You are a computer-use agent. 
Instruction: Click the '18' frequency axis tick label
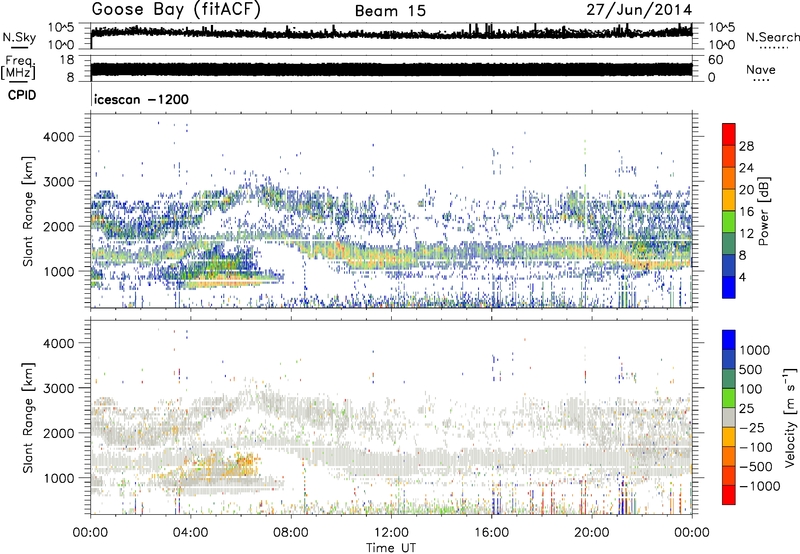pyautogui.click(x=67, y=60)
